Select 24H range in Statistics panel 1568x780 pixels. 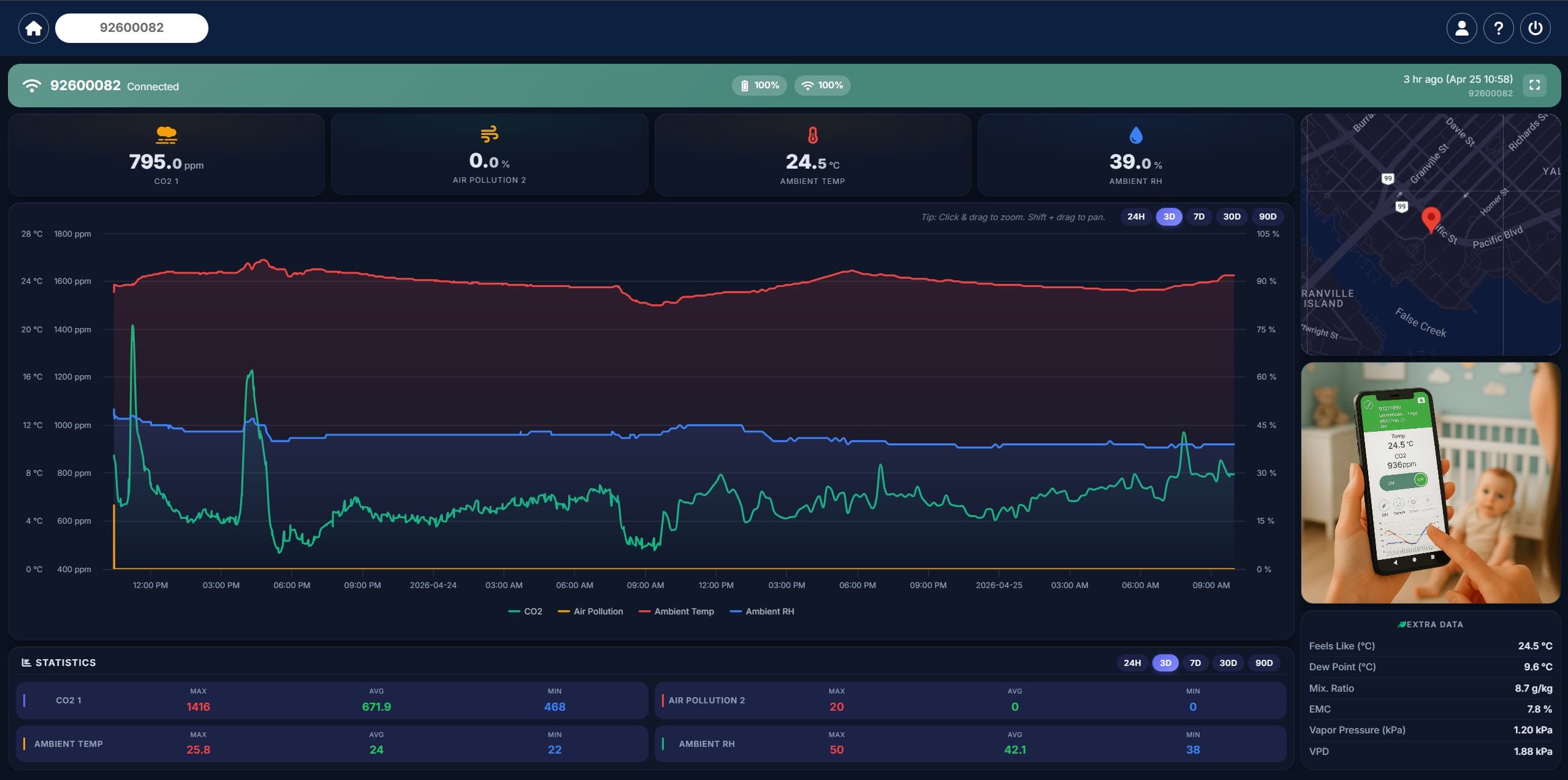(x=1132, y=663)
